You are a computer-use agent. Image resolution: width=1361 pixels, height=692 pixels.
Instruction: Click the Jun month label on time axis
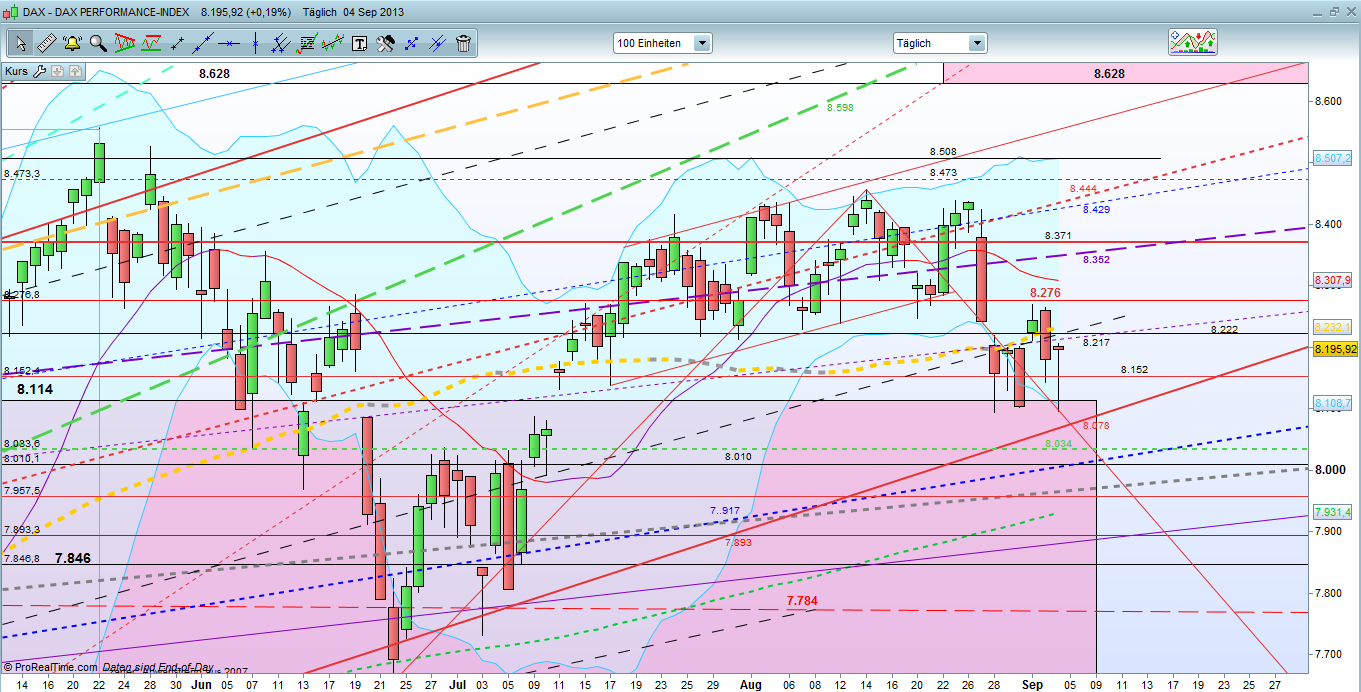point(200,683)
